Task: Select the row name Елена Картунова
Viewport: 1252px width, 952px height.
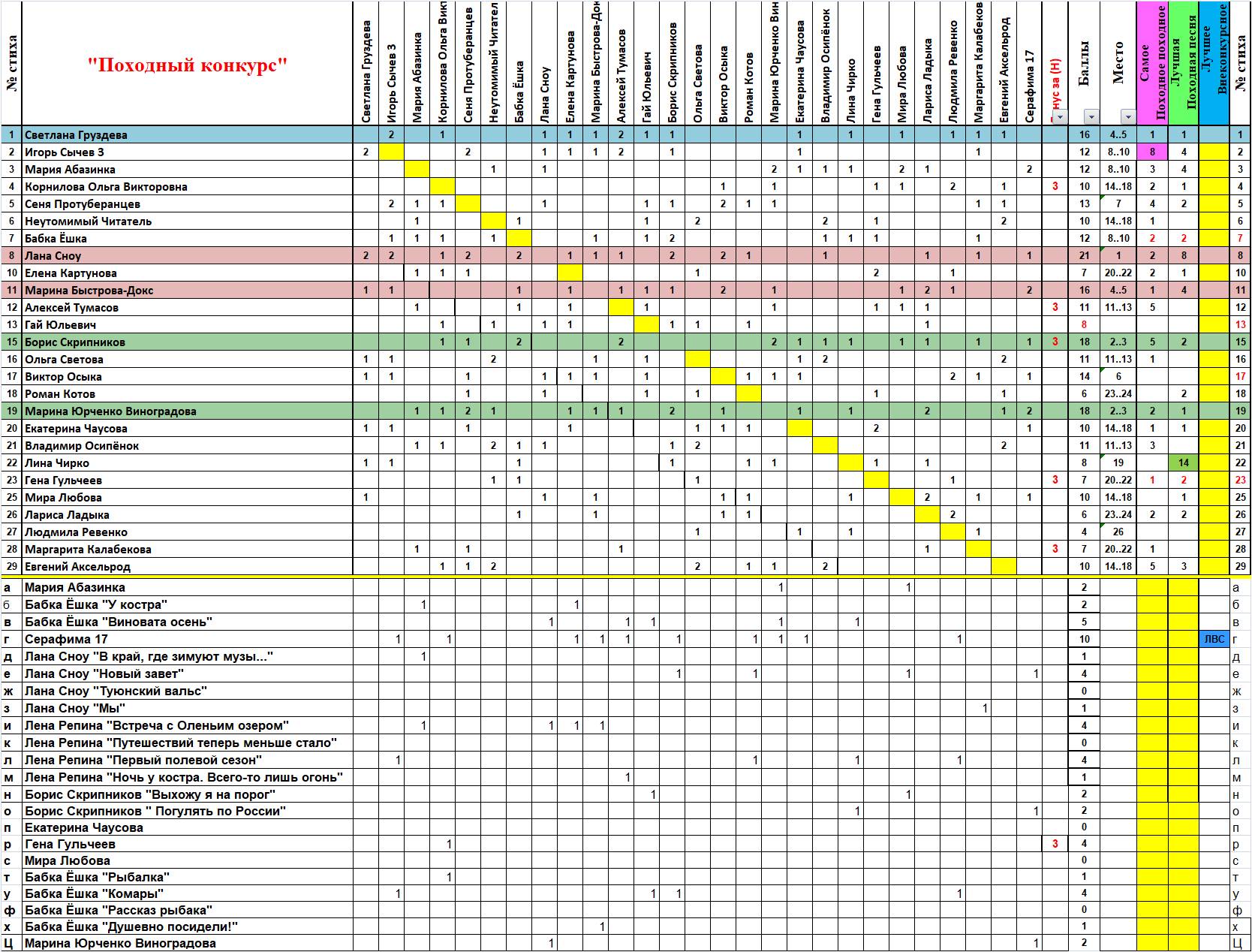Action: (71, 273)
